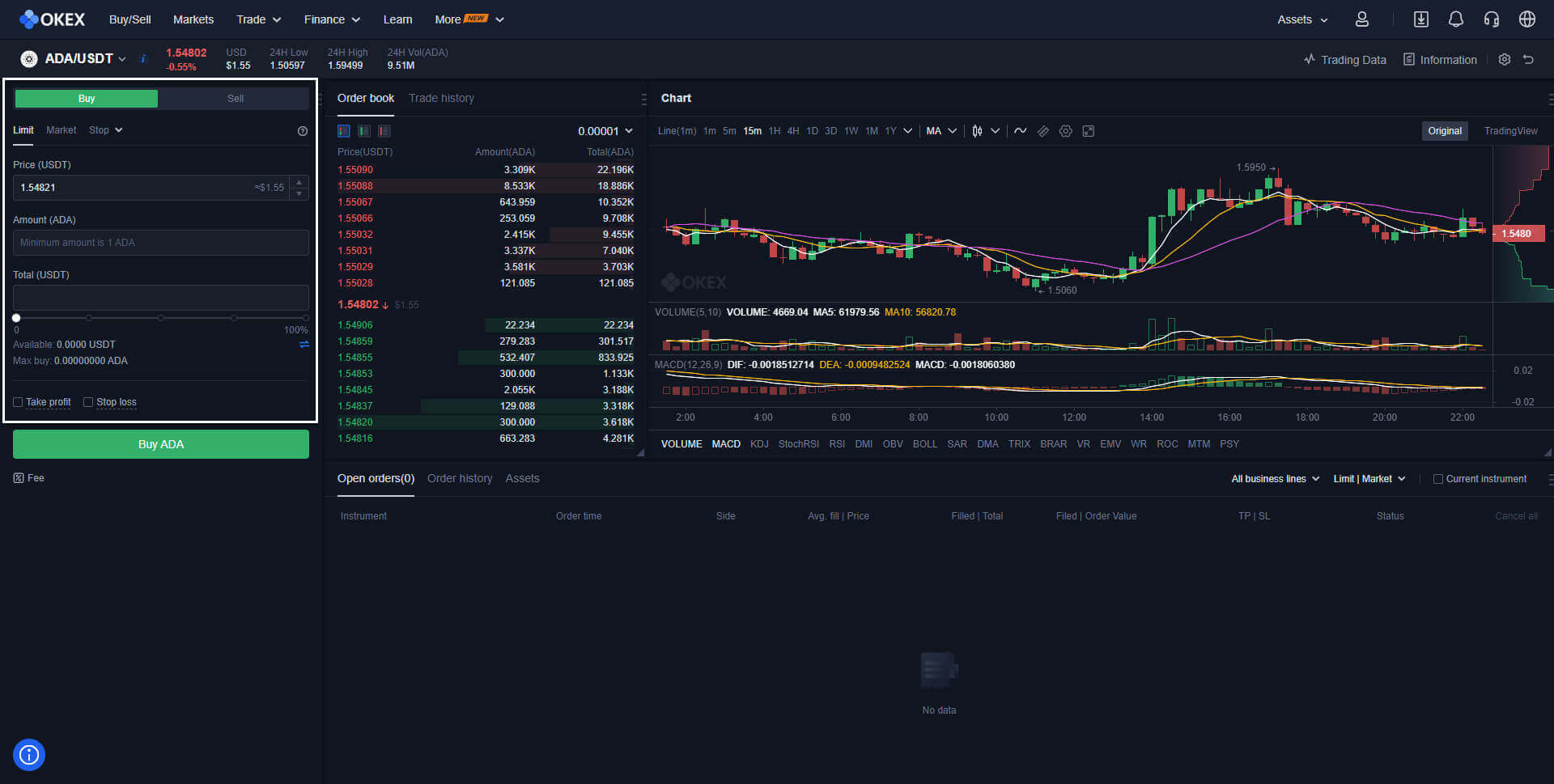This screenshot has height=784, width=1554.
Task: Open the MA indicator dropdown
Action: tap(941, 131)
